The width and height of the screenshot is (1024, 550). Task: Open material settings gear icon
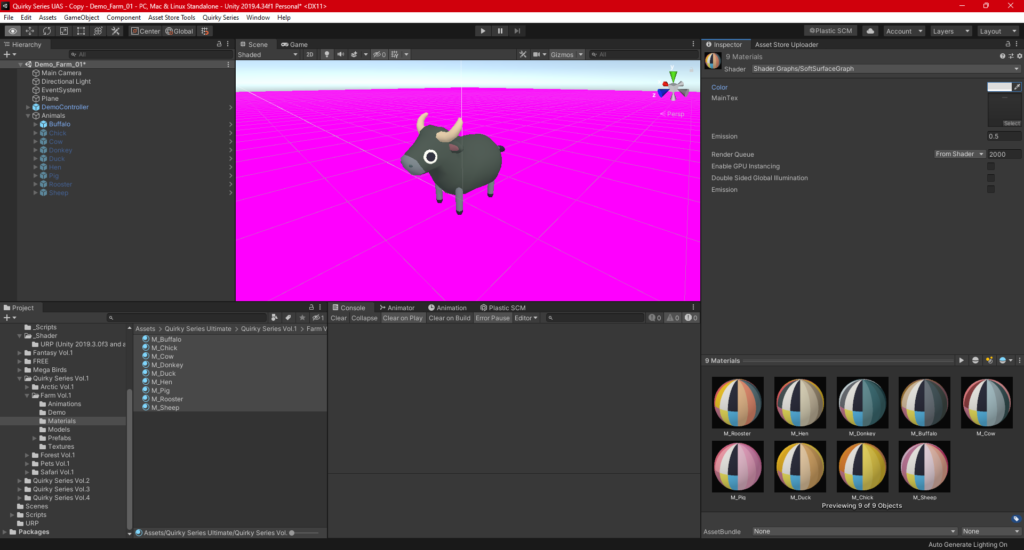click(x=1019, y=56)
